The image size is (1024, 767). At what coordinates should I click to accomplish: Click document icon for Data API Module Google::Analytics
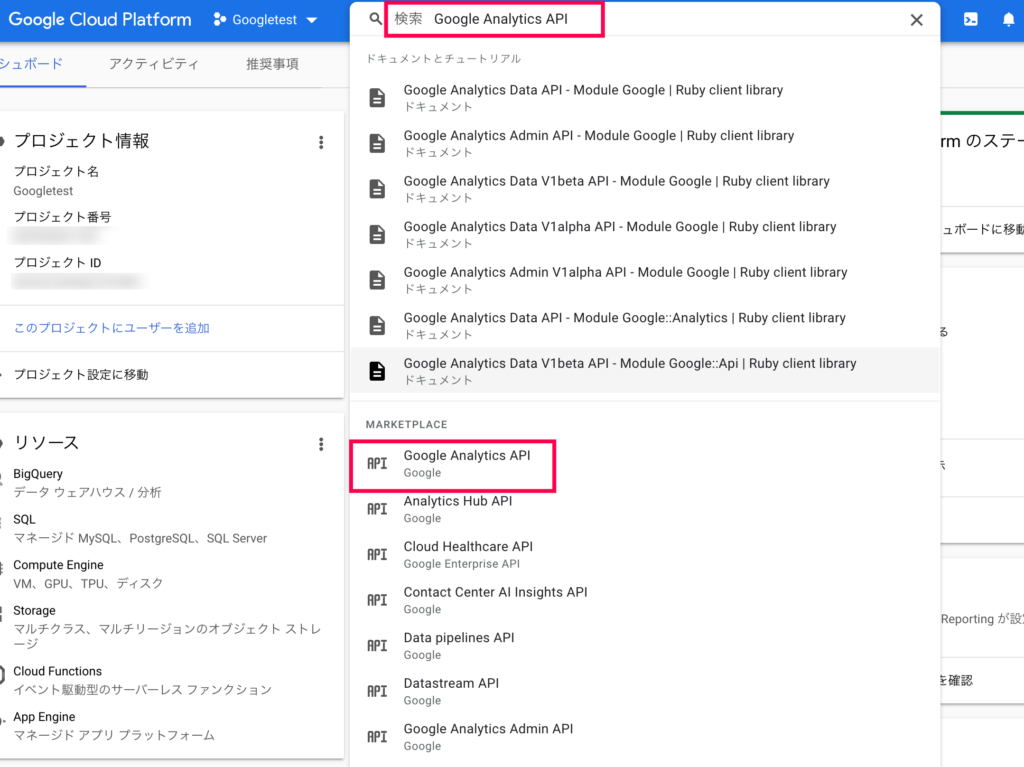point(377,325)
